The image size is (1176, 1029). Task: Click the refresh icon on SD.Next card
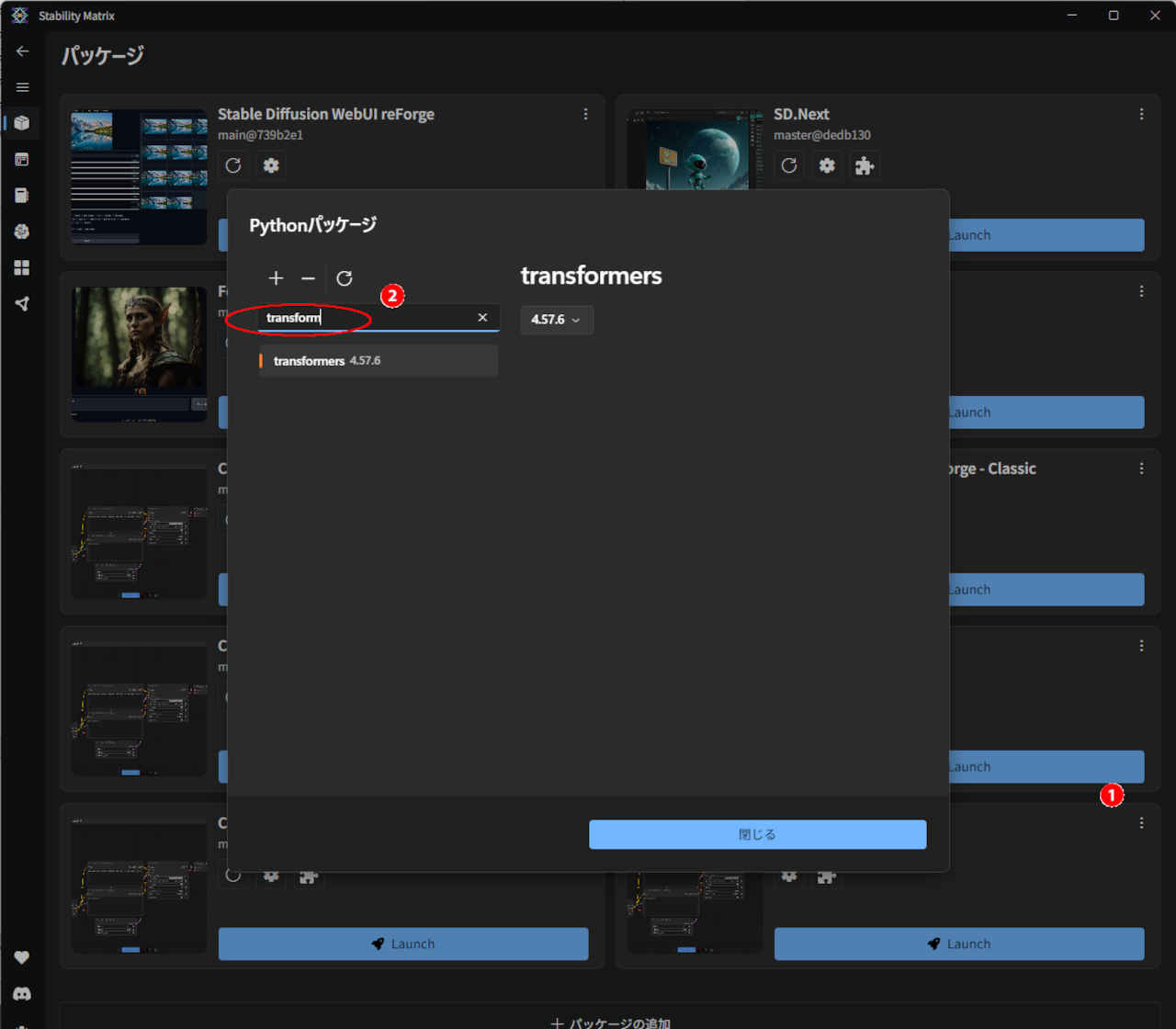789,165
